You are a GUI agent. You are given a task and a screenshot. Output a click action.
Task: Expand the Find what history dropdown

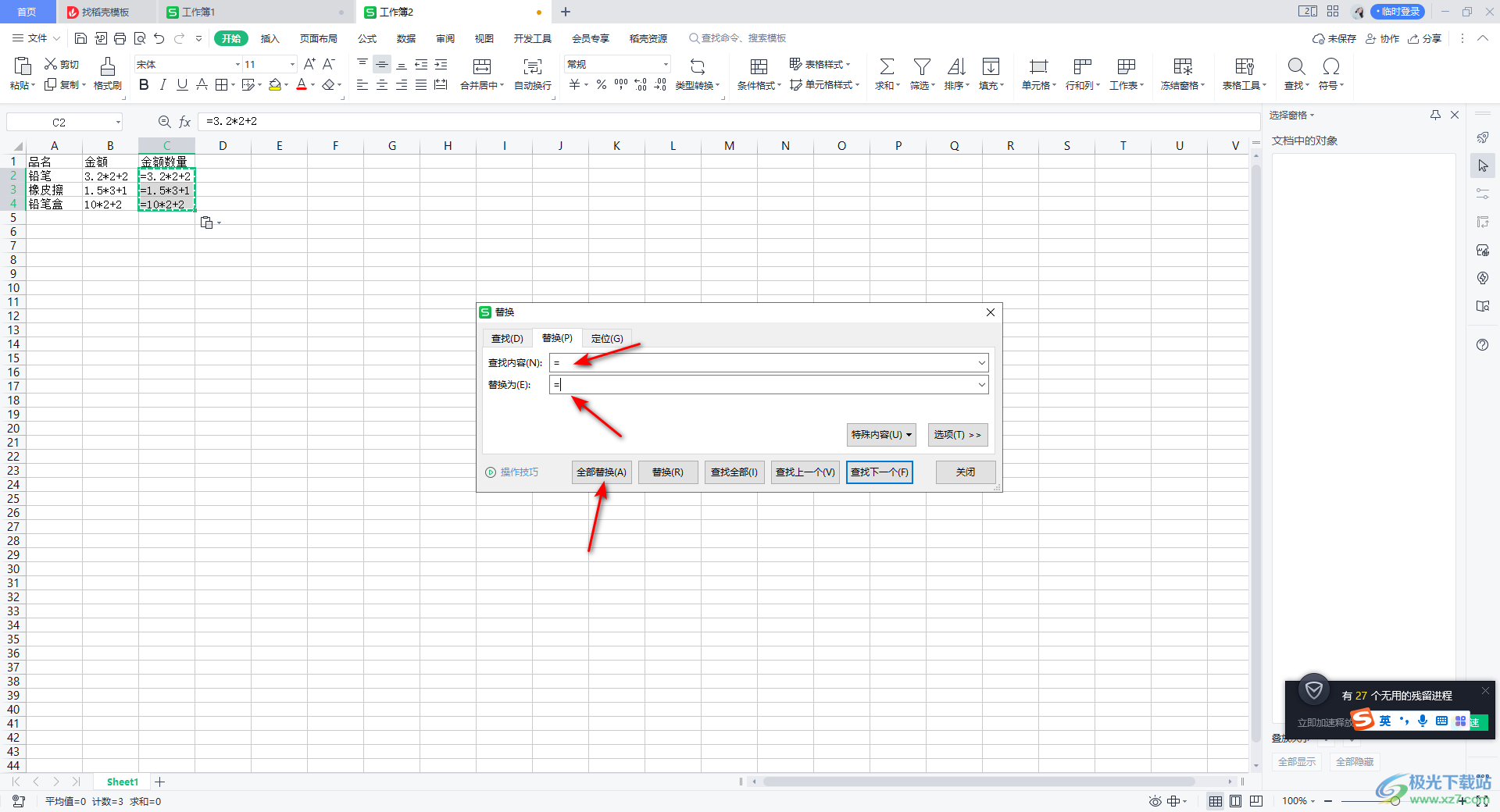[x=981, y=363]
